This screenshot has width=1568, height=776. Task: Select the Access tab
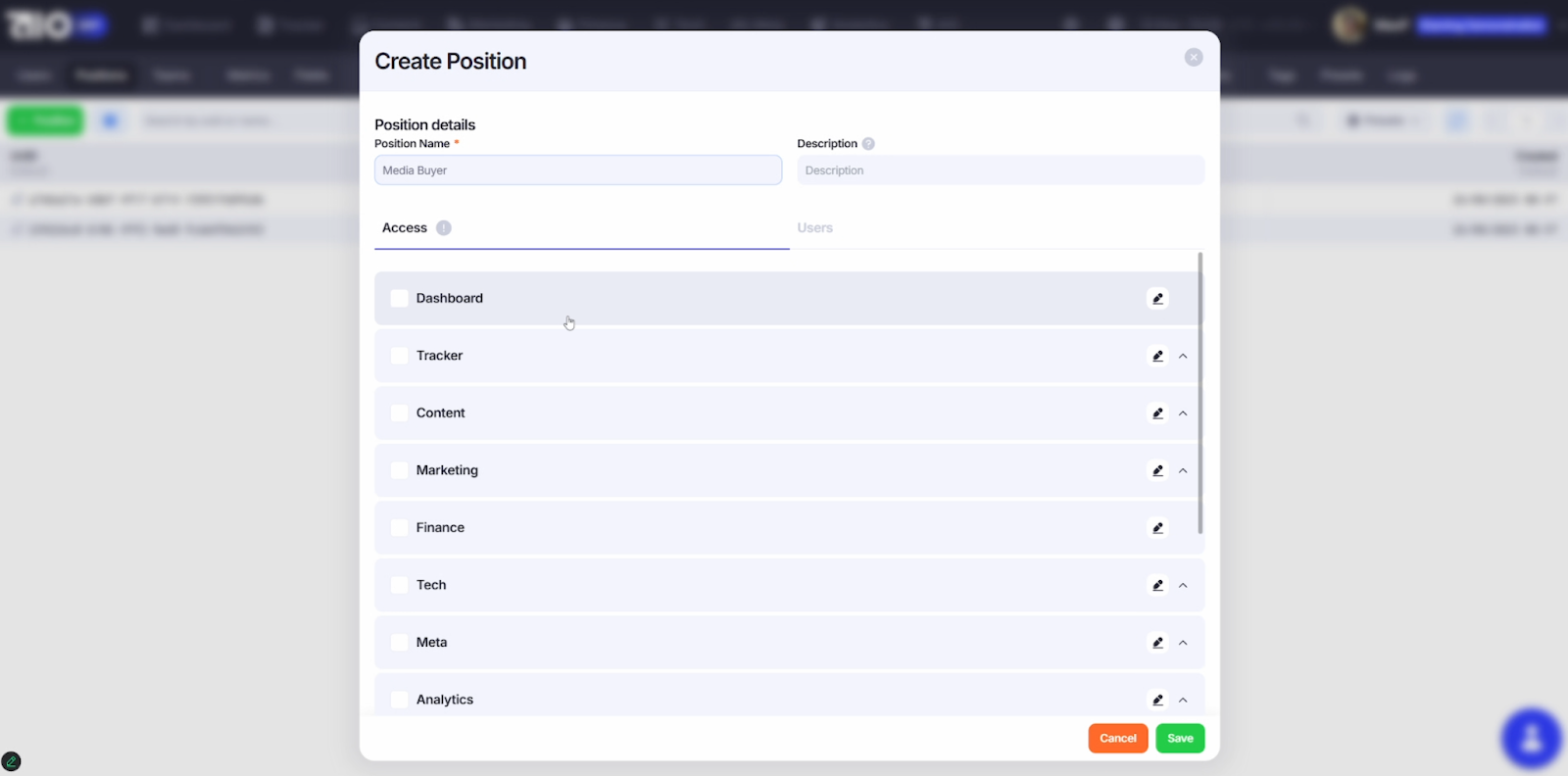[405, 228]
